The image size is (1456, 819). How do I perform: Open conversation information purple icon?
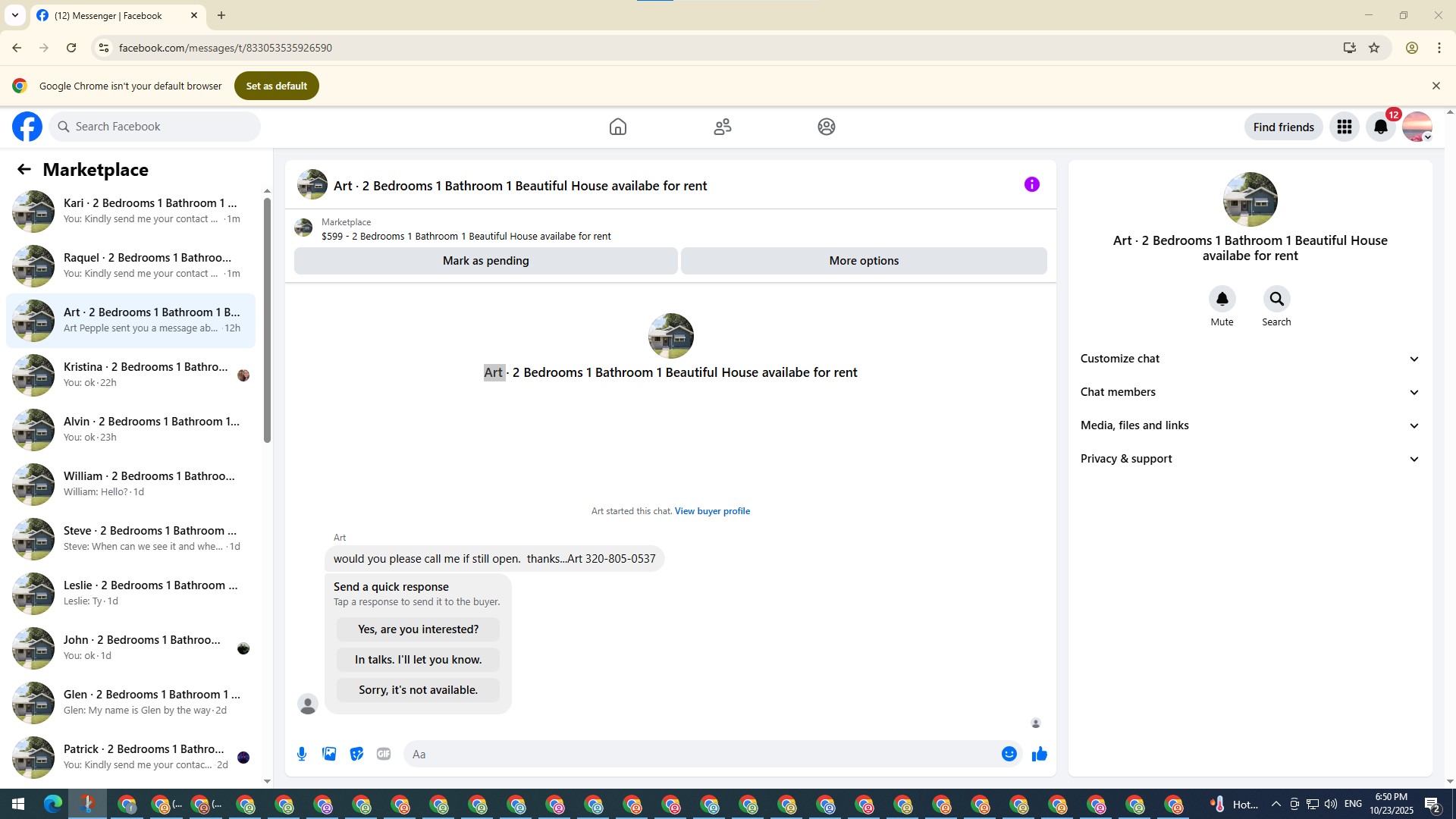pos(1031,184)
